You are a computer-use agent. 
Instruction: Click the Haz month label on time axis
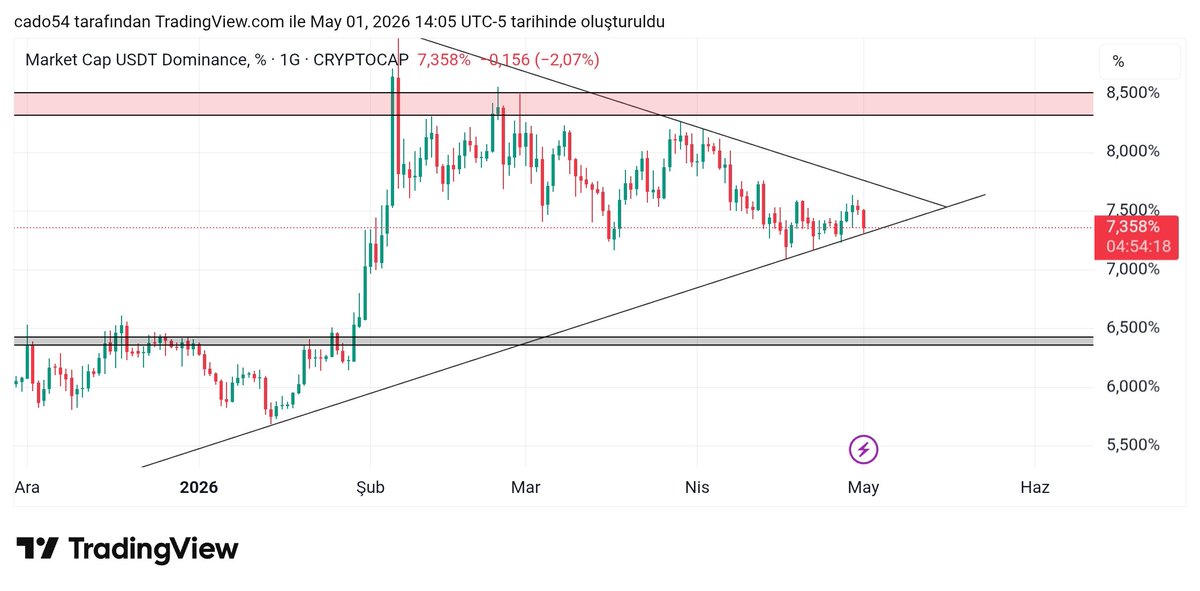click(x=1034, y=488)
